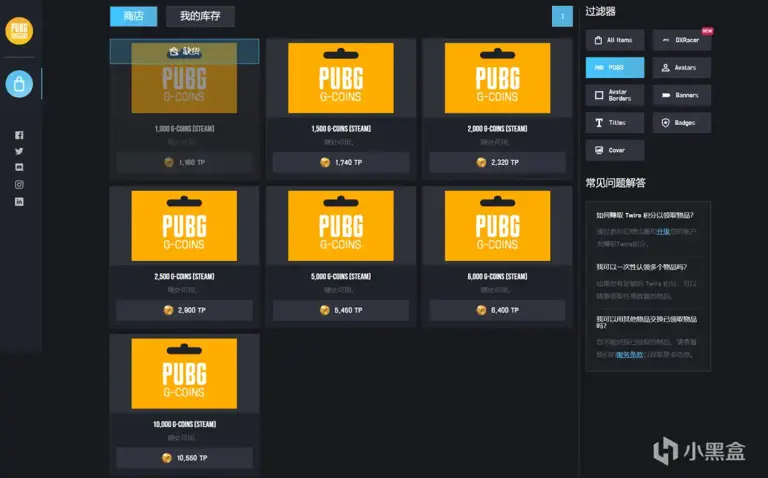Select the Badges filter
The width and height of the screenshot is (768, 478).
point(682,123)
